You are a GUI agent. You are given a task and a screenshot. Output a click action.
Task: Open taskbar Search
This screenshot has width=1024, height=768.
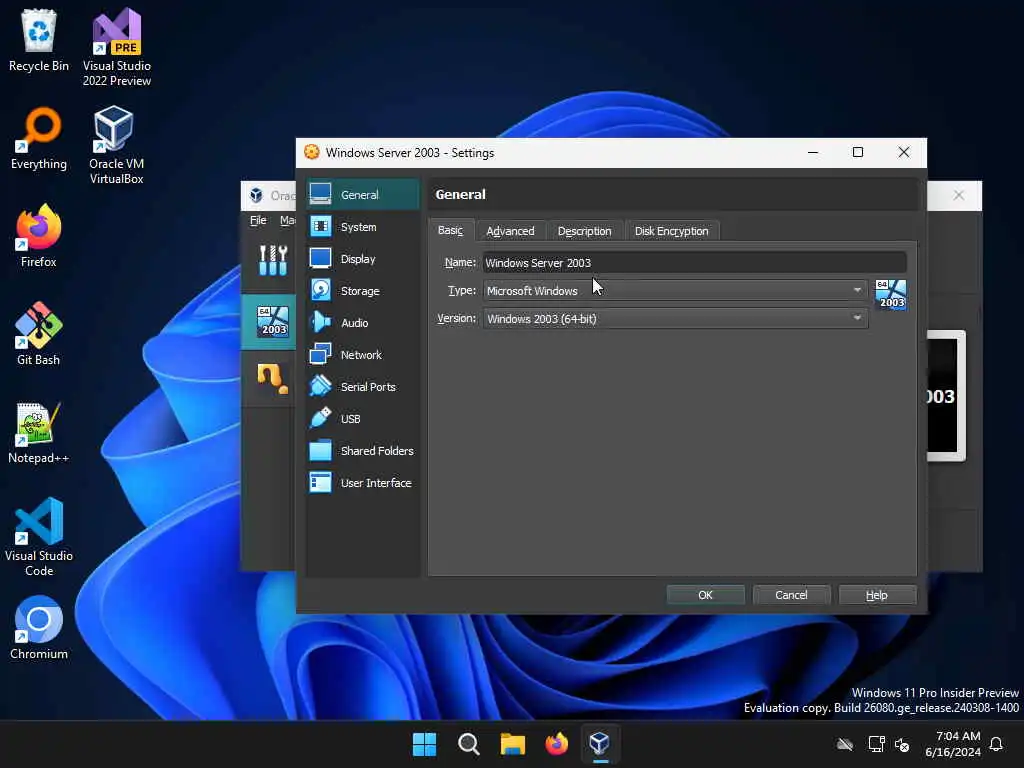pyautogui.click(x=468, y=744)
